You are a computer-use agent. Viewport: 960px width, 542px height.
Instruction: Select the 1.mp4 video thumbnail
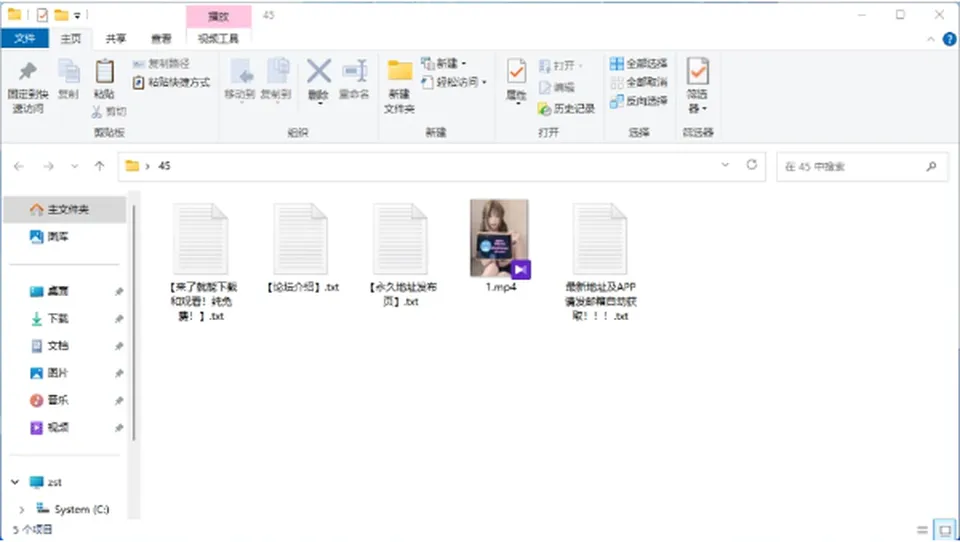pos(500,239)
